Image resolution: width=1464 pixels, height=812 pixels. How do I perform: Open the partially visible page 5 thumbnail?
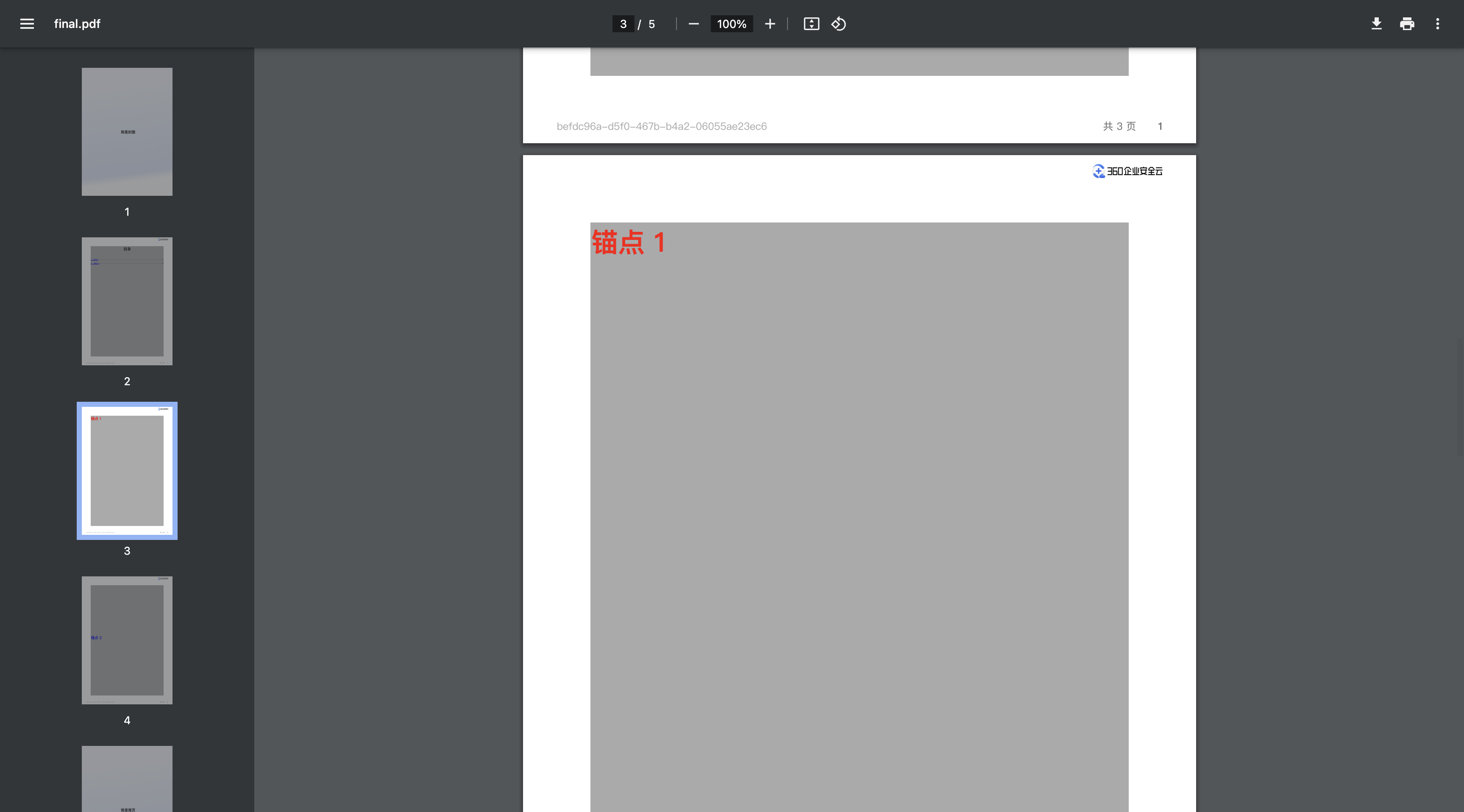(x=127, y=779)
